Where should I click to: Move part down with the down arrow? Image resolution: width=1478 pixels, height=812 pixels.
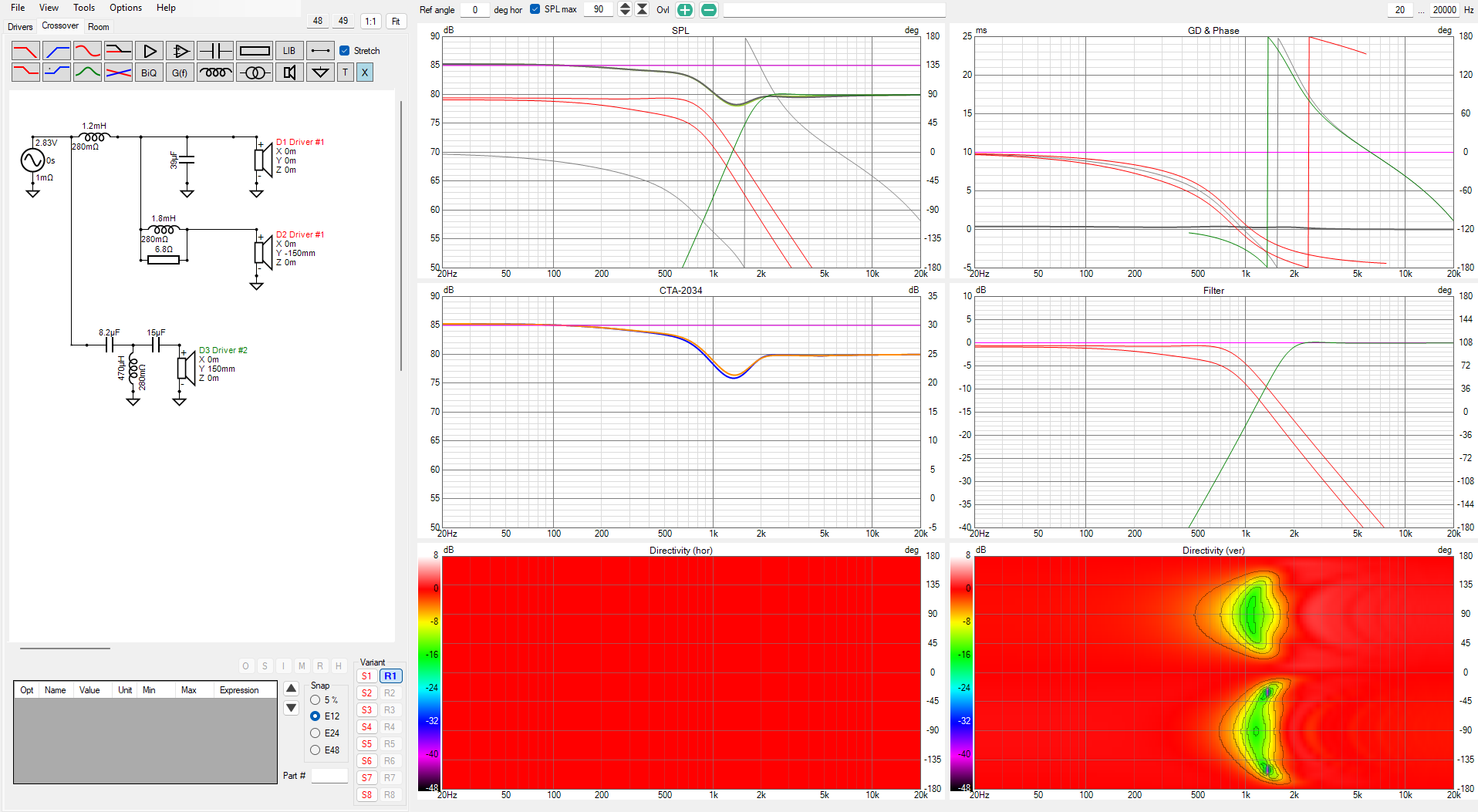pyautogui.click(x=291, y=708)
